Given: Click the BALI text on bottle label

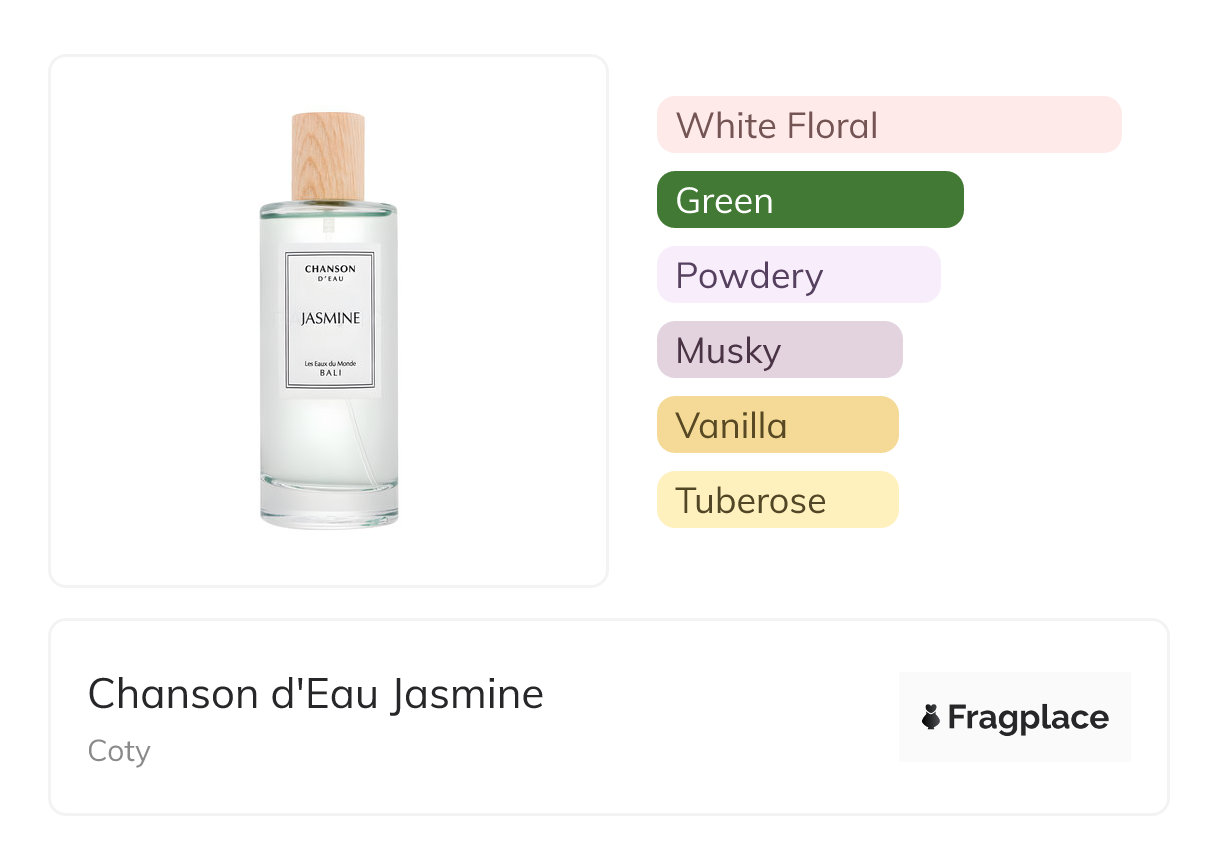Looking at the screenshot, I should (330, 373).
